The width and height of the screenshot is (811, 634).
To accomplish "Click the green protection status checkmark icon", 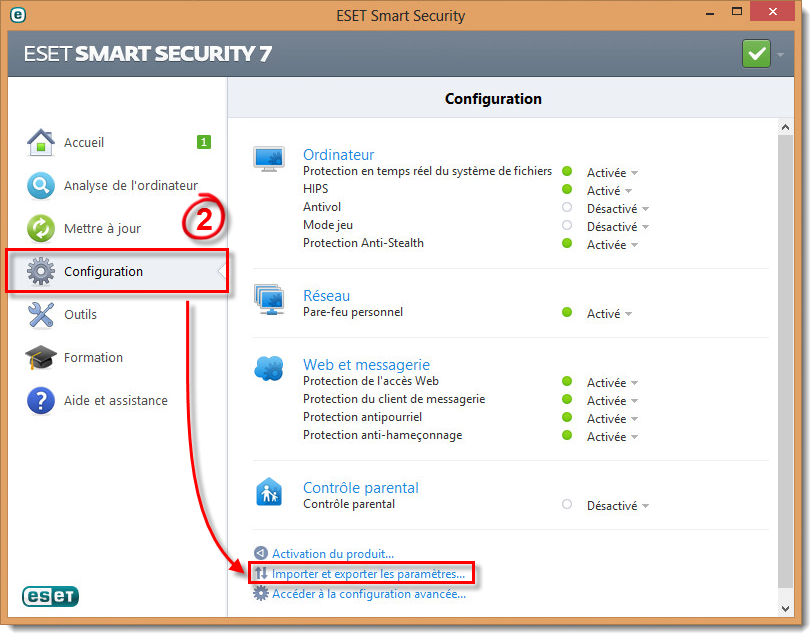I will click(756, 53).
